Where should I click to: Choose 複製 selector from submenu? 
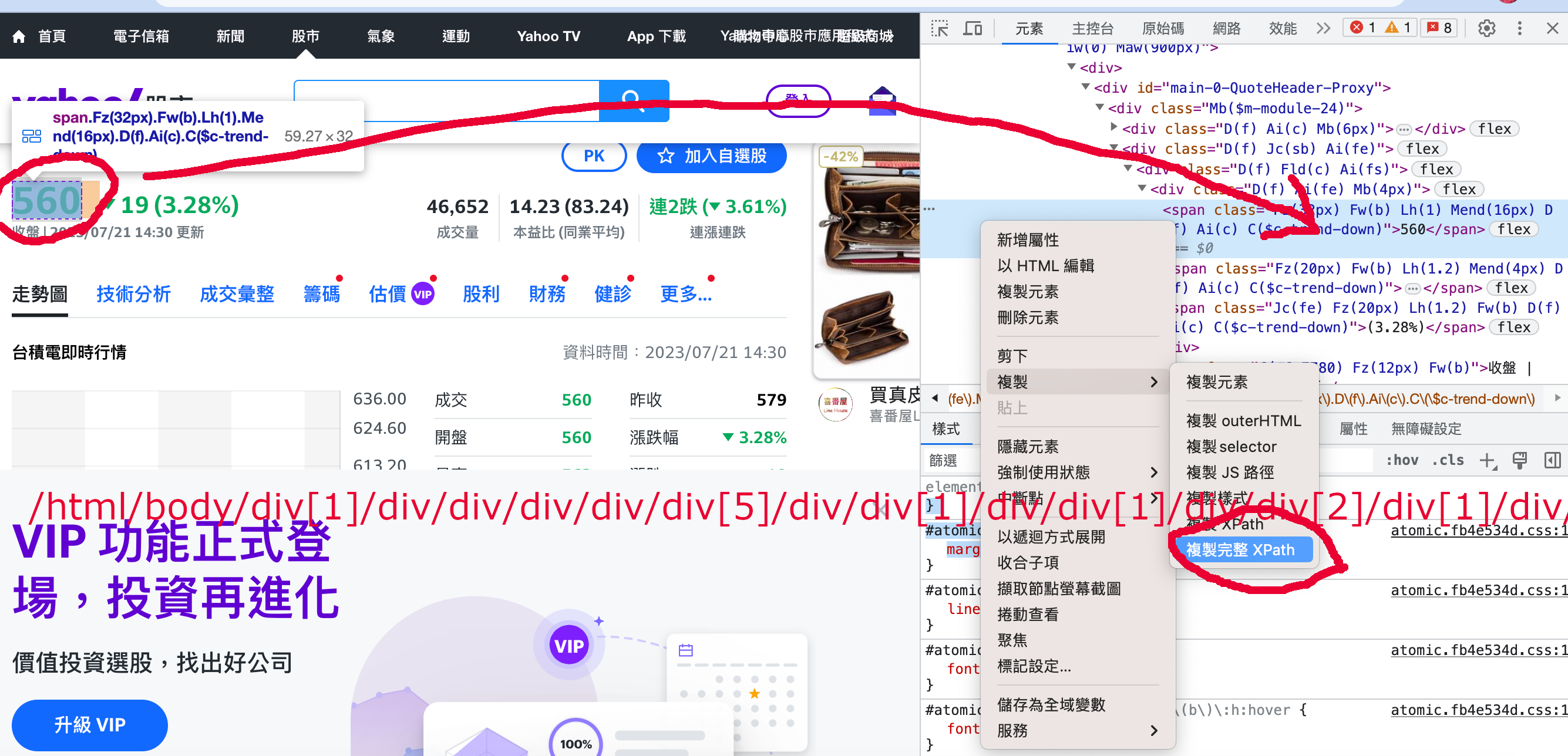coord(1231,447)
